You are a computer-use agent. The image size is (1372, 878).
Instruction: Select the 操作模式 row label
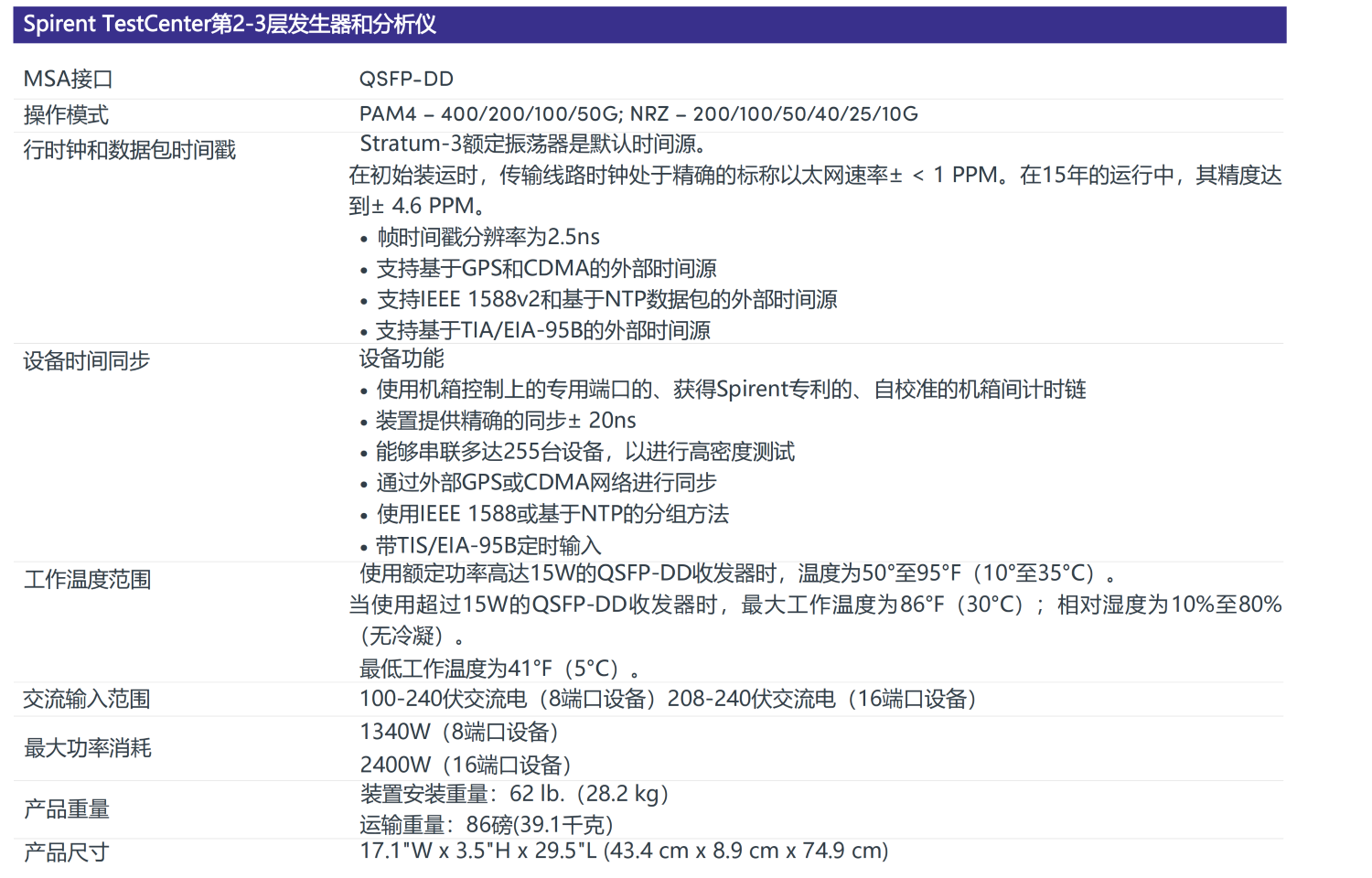tap(66, 115)
